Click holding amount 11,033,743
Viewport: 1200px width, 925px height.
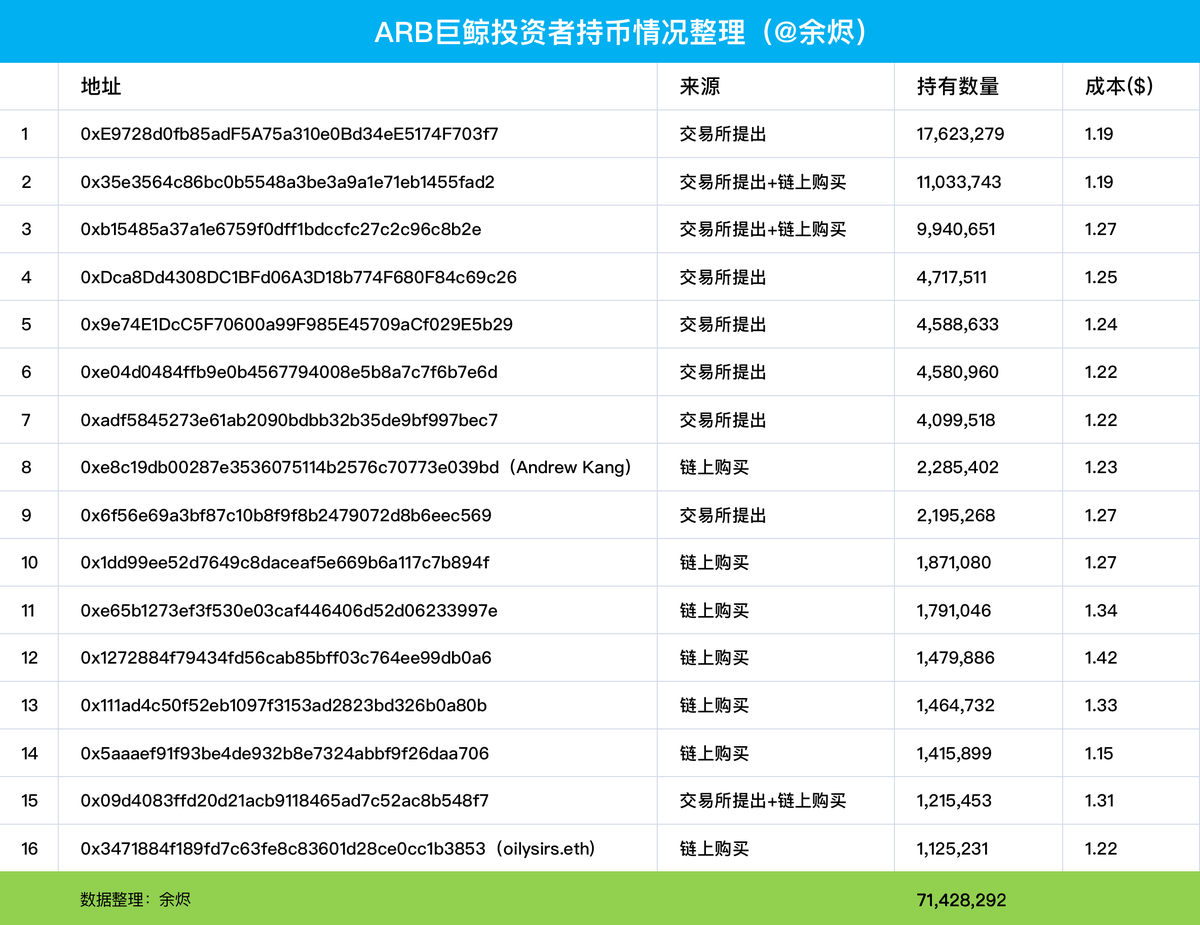click(959, 182)
